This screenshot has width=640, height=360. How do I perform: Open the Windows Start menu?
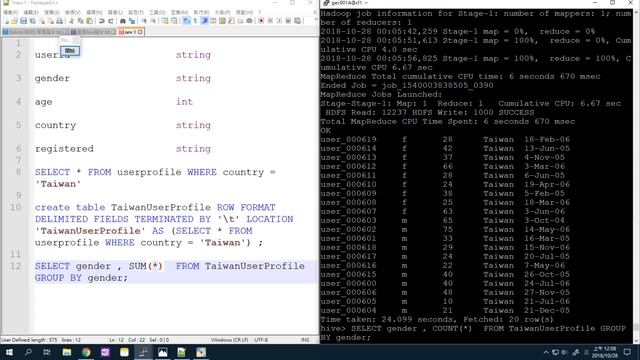(9, 352)
